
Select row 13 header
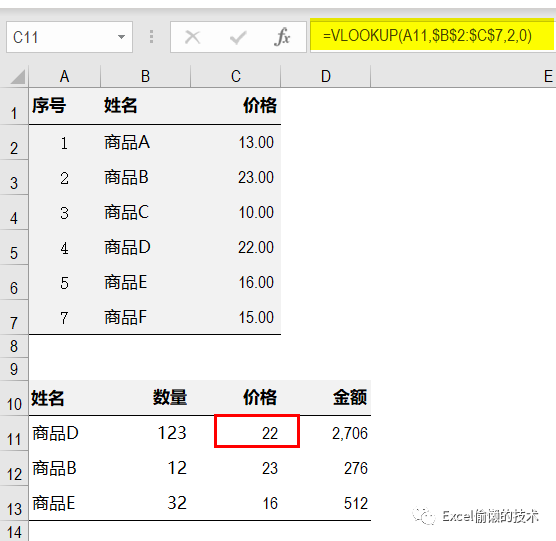pos(14,503)
